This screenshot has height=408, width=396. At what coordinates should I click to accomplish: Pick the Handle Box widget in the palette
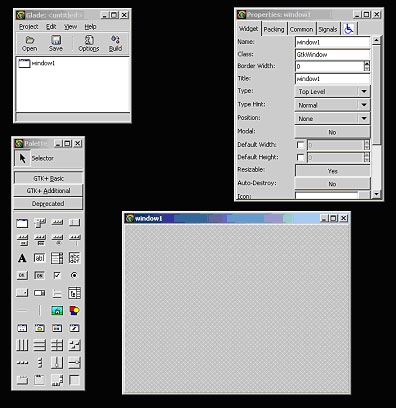click(74, 223)
